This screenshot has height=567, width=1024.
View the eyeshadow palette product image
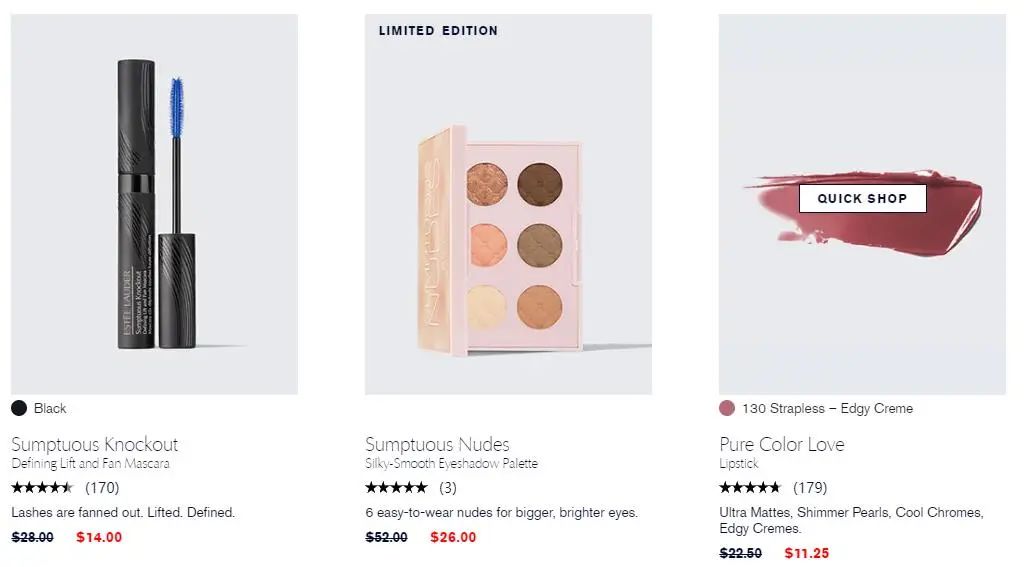tap(508, 204)
